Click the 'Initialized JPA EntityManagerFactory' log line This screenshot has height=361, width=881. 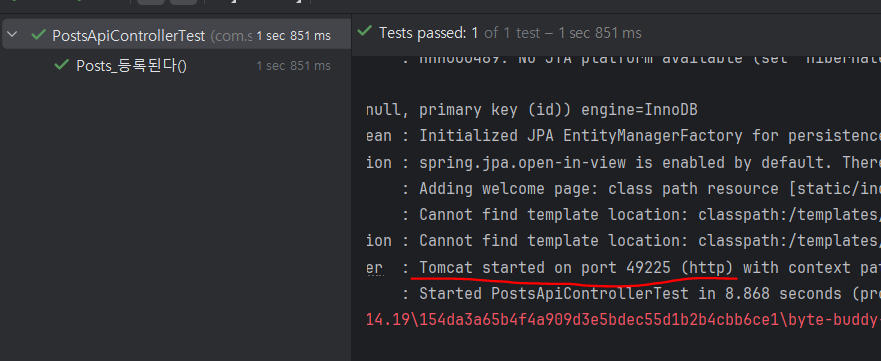point(624,136)
